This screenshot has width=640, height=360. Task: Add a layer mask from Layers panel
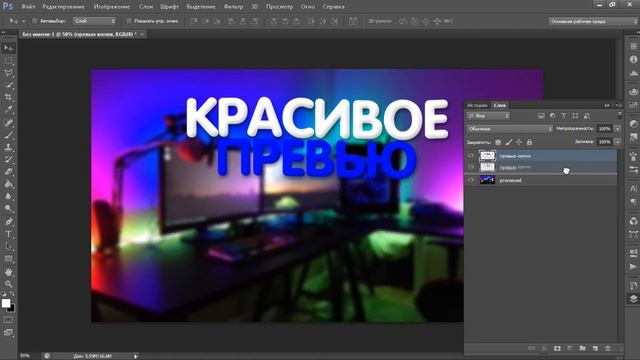click(x=557, y=348)
